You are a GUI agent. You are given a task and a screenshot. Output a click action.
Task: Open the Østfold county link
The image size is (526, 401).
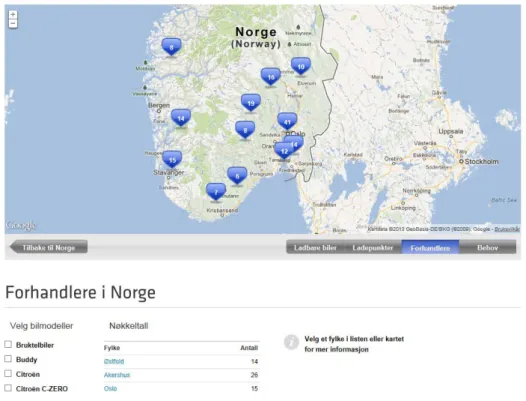(114, 361)
